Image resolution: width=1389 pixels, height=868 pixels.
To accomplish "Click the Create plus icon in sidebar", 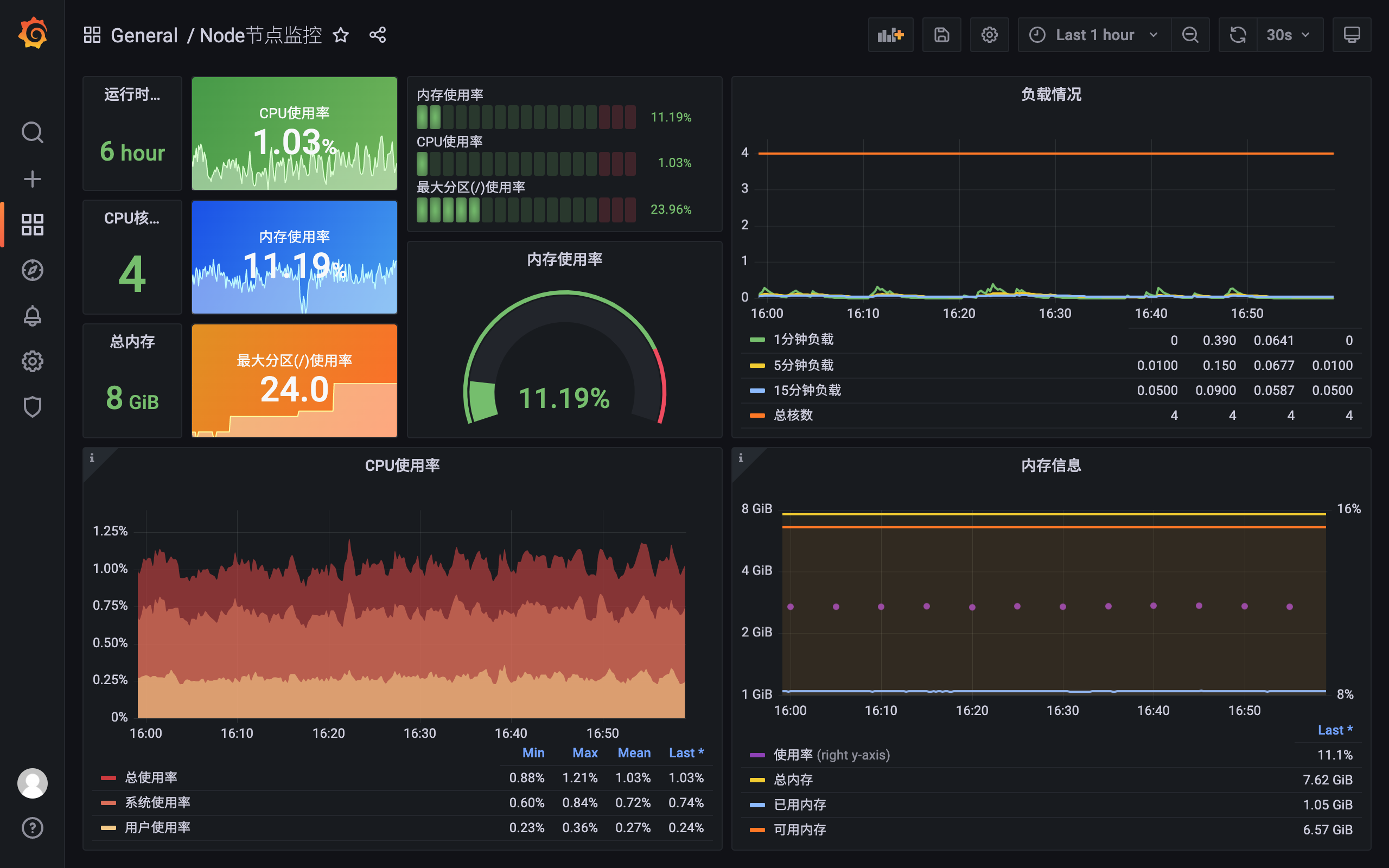I will tap(33, 179).
